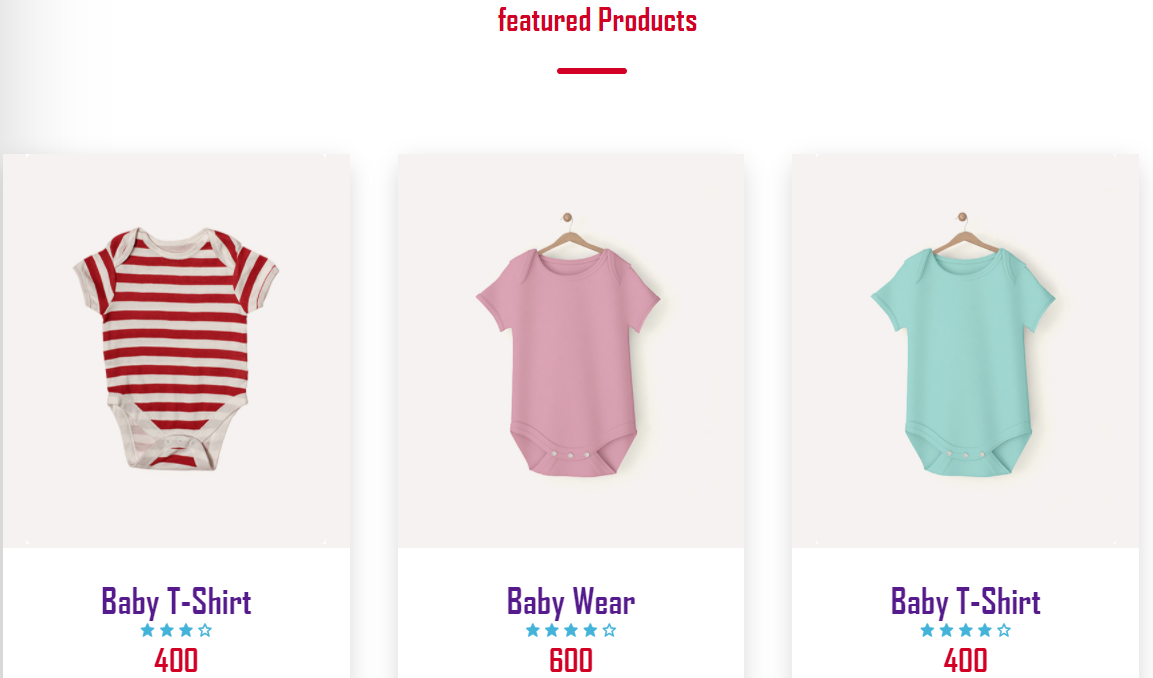Click the 600 price under Baby Wear
This screenshot has width=1153, height=678.
pos(571,660)
